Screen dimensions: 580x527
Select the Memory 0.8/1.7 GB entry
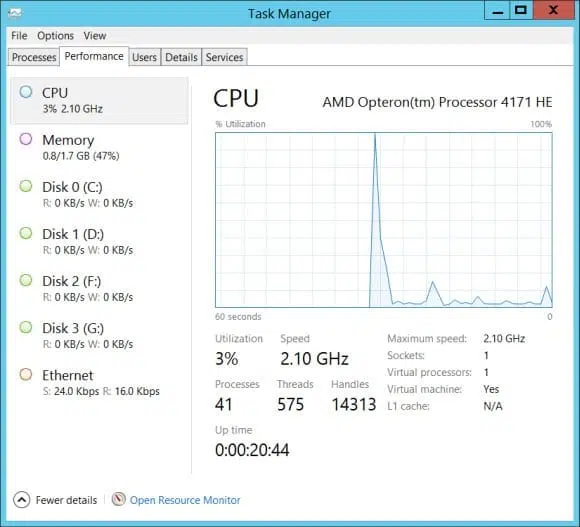[99, 147]
